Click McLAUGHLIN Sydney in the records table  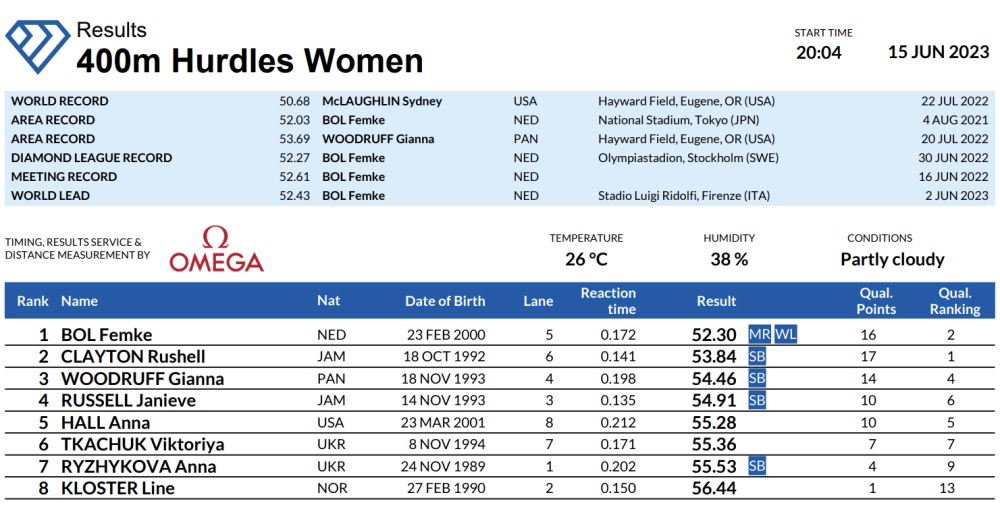(382, 101)
